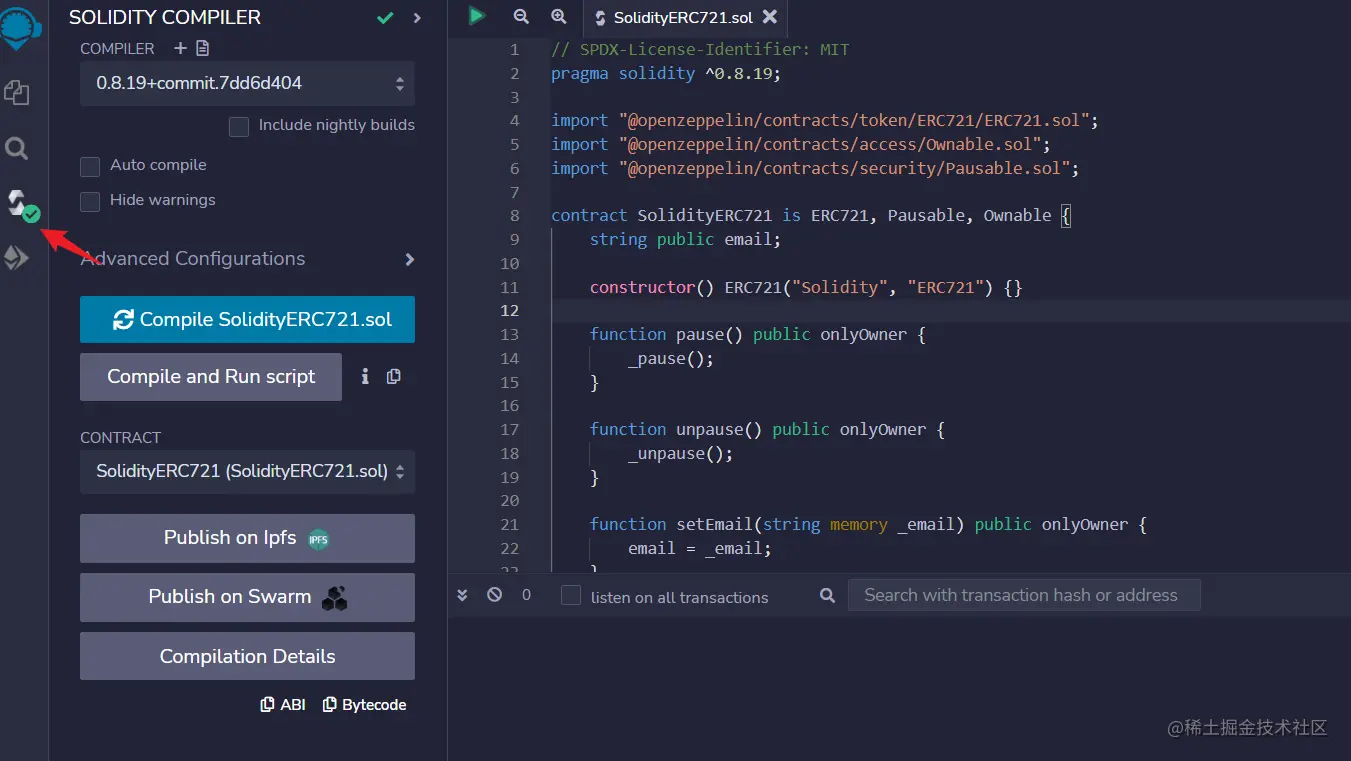Click the pending transactions count 0

coord(526,595)
